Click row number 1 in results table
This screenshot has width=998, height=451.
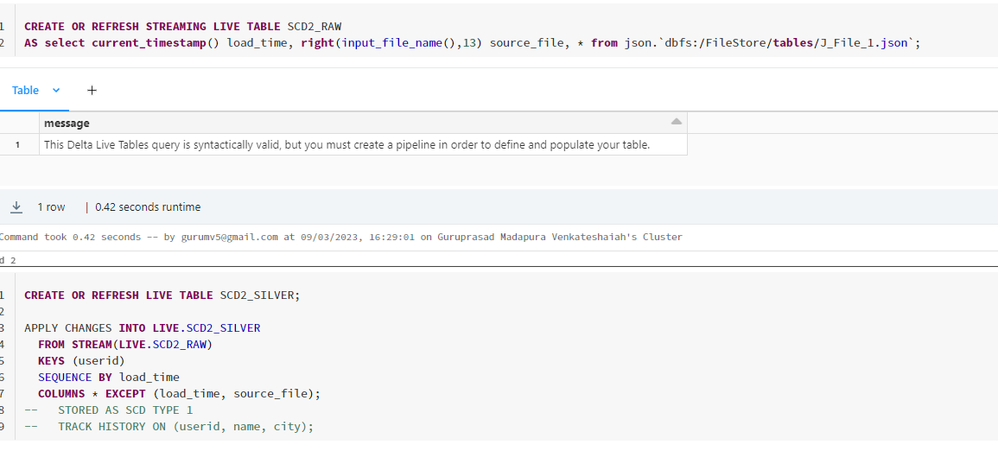tap(18, 145)
